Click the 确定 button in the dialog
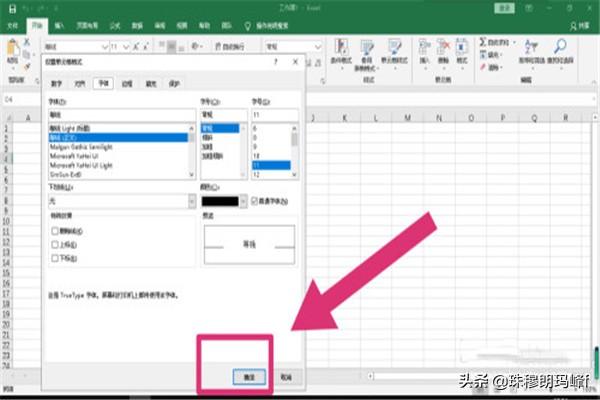The height and width of the screenshot is (400, 600). tap(249, 377)
